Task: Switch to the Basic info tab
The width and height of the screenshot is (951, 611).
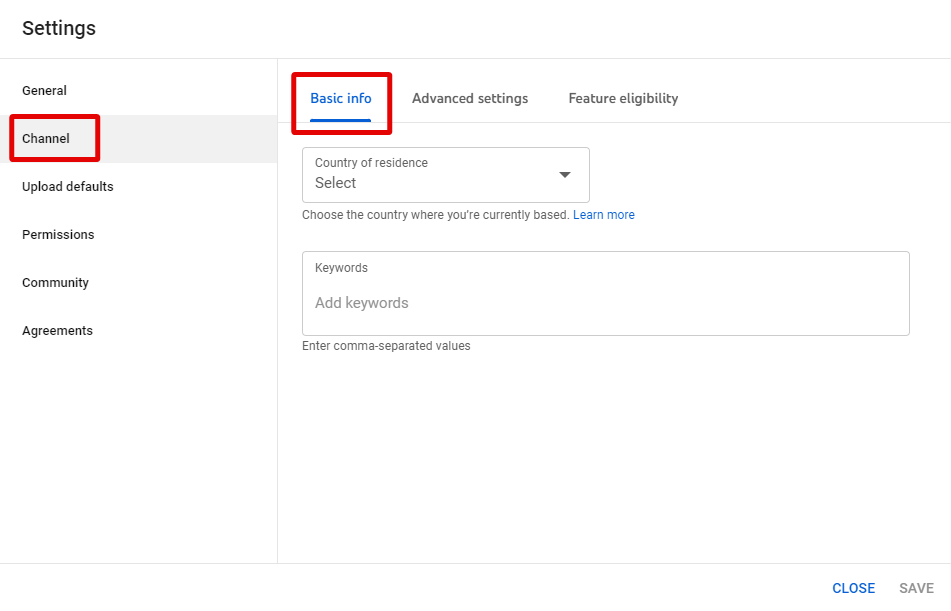Action: tap(341, 99)
